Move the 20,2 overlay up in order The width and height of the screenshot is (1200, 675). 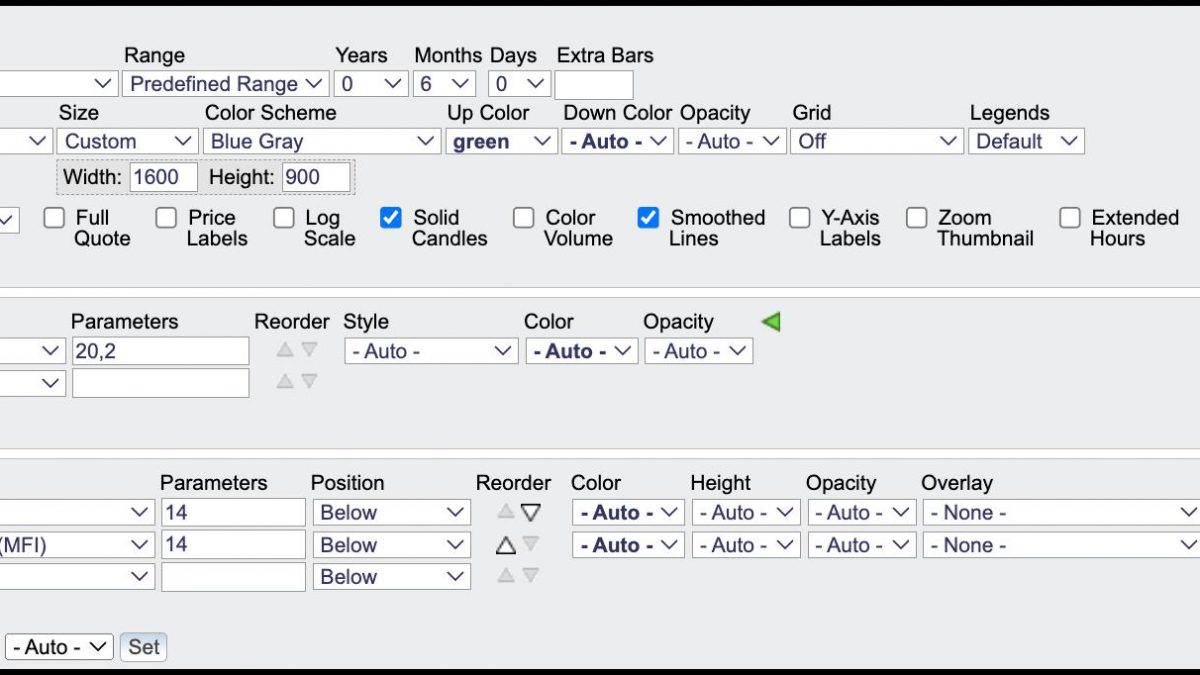point(285,350)
